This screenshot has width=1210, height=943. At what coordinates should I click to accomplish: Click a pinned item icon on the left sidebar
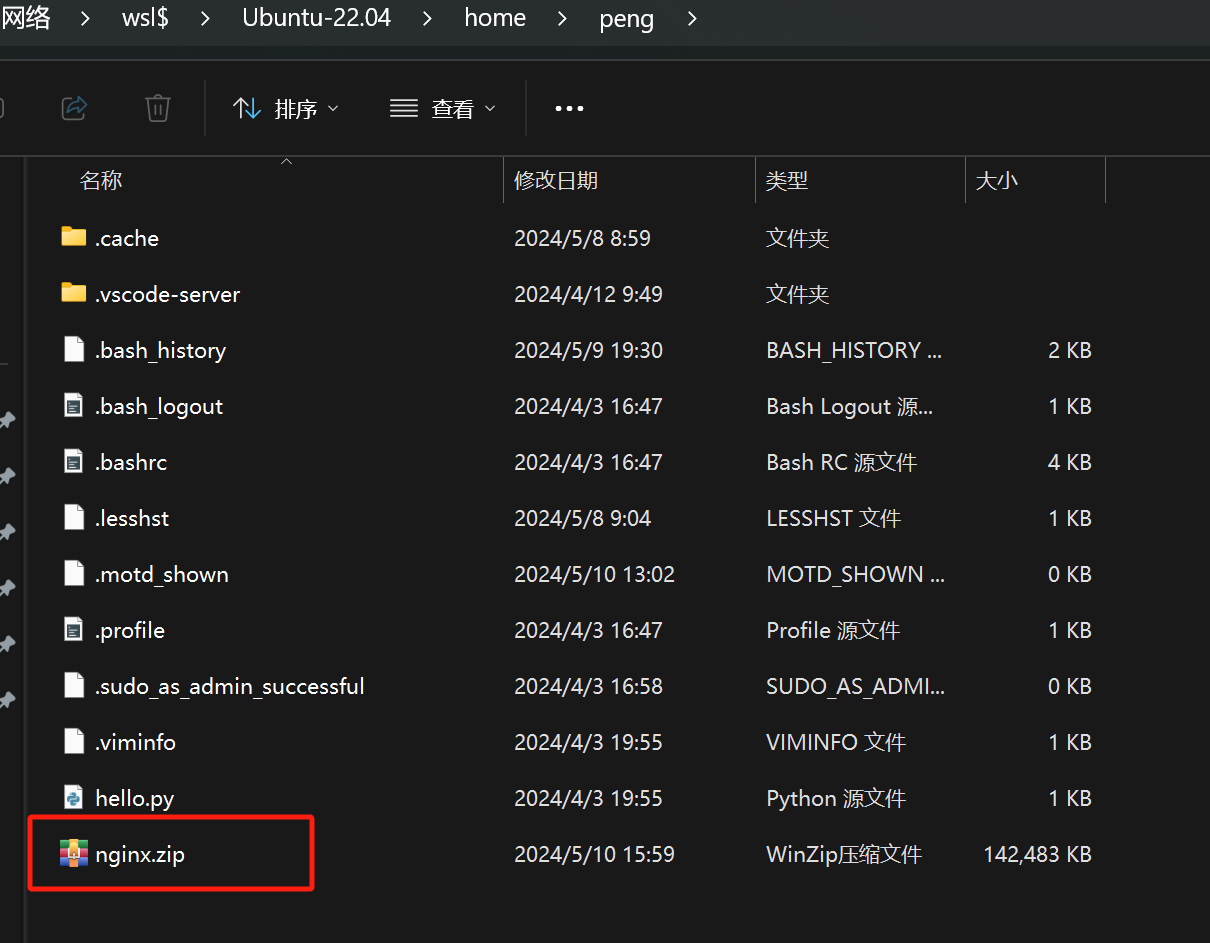click(7, 420)
